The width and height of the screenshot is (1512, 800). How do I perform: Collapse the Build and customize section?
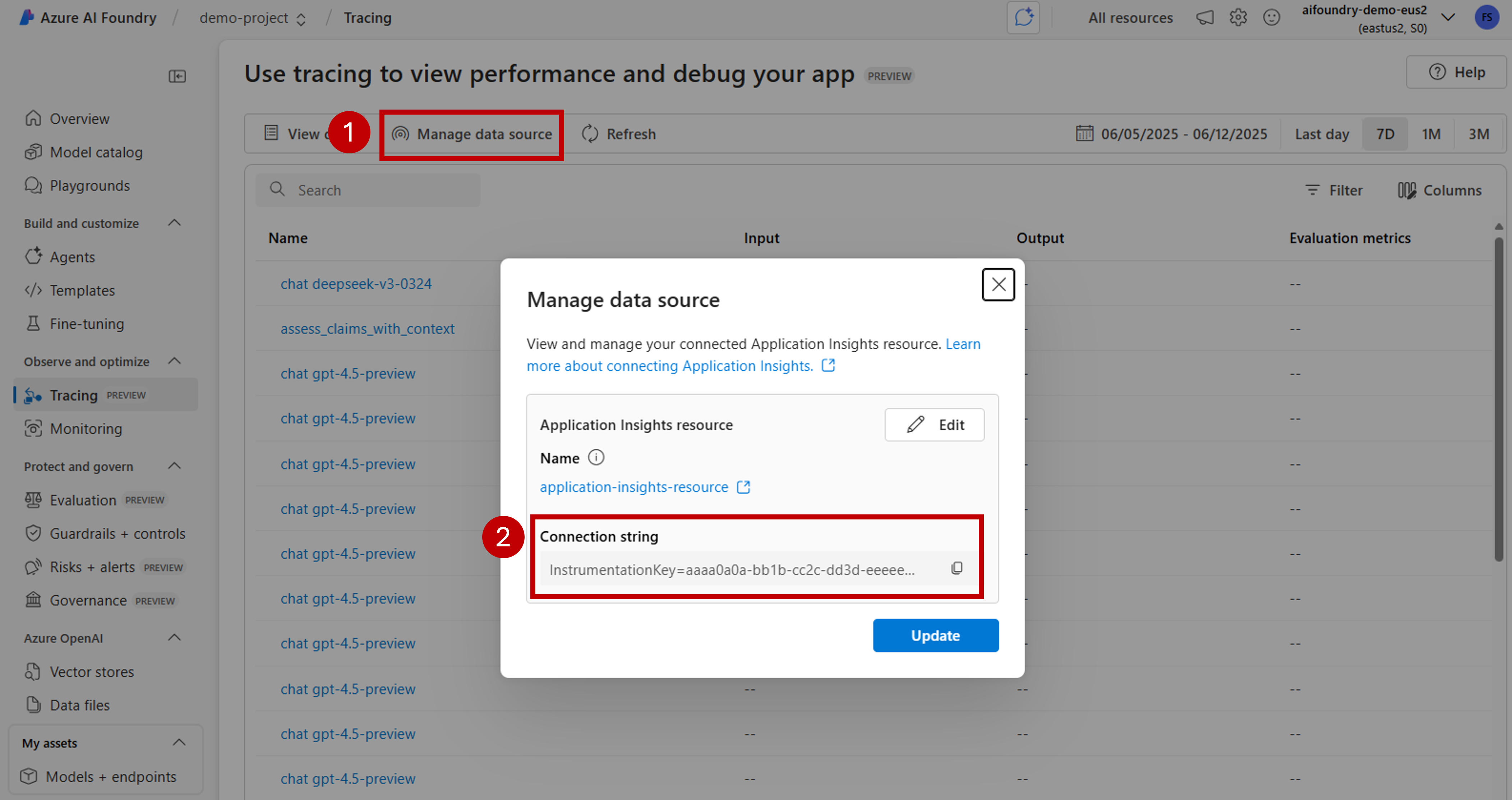tap(174, 223)
